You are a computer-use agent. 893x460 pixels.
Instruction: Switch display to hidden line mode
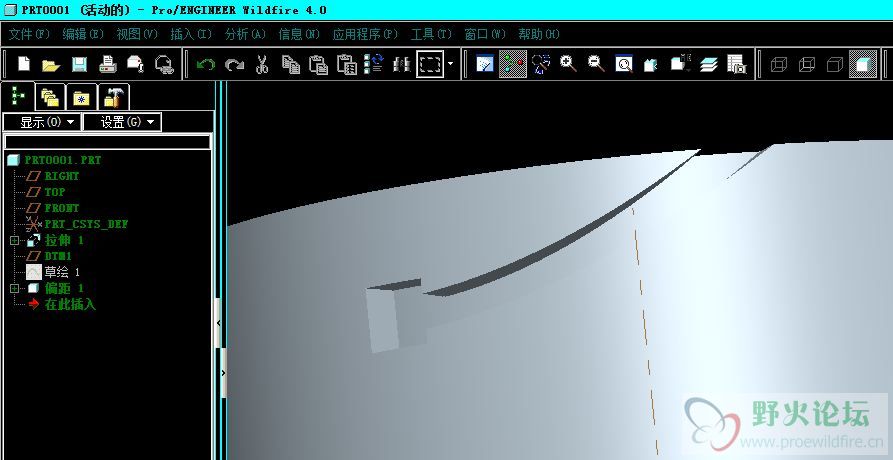(806, 64)
